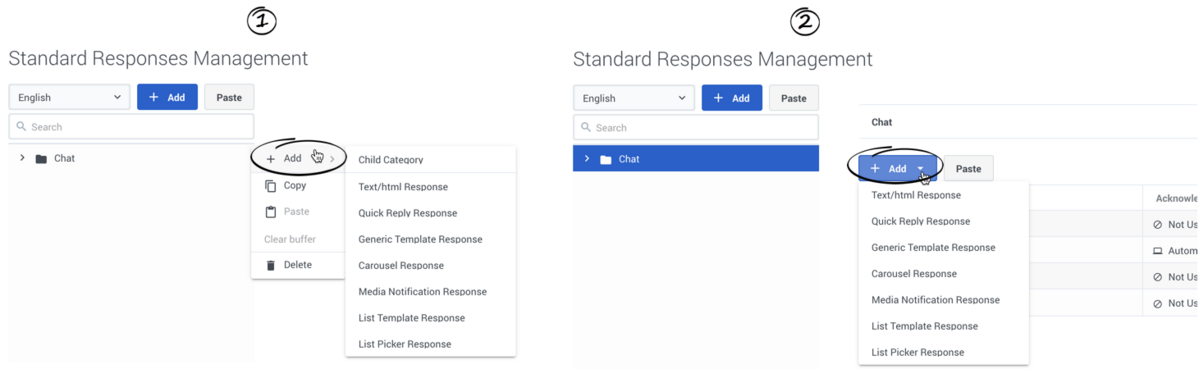This screenshot has width=1199, height=369.
Task: Expand the highlighted Chat category chevron
Action: coord(587,158)
